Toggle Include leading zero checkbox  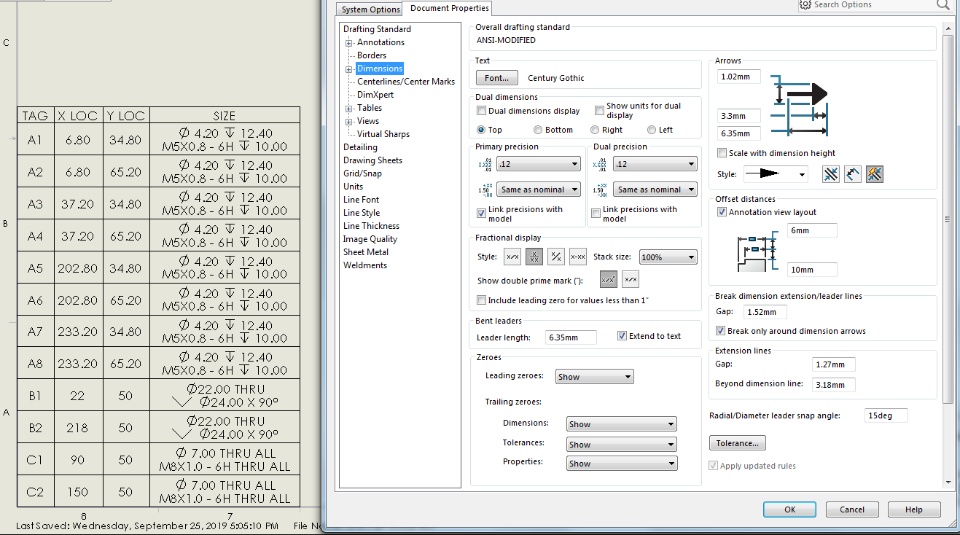pos(481,300)
